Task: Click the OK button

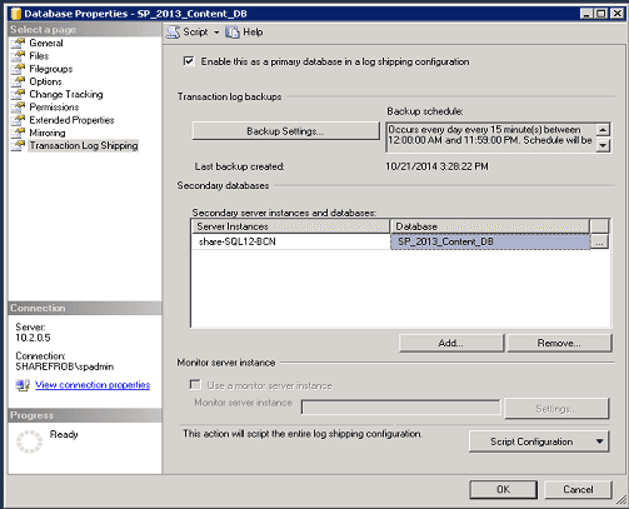Action: pos(503,489)
